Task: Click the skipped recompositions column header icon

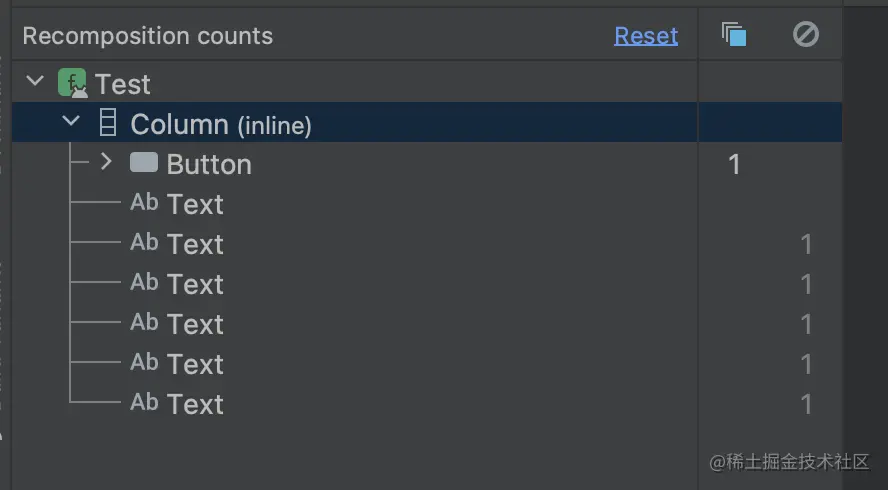Action: point(805,35)
